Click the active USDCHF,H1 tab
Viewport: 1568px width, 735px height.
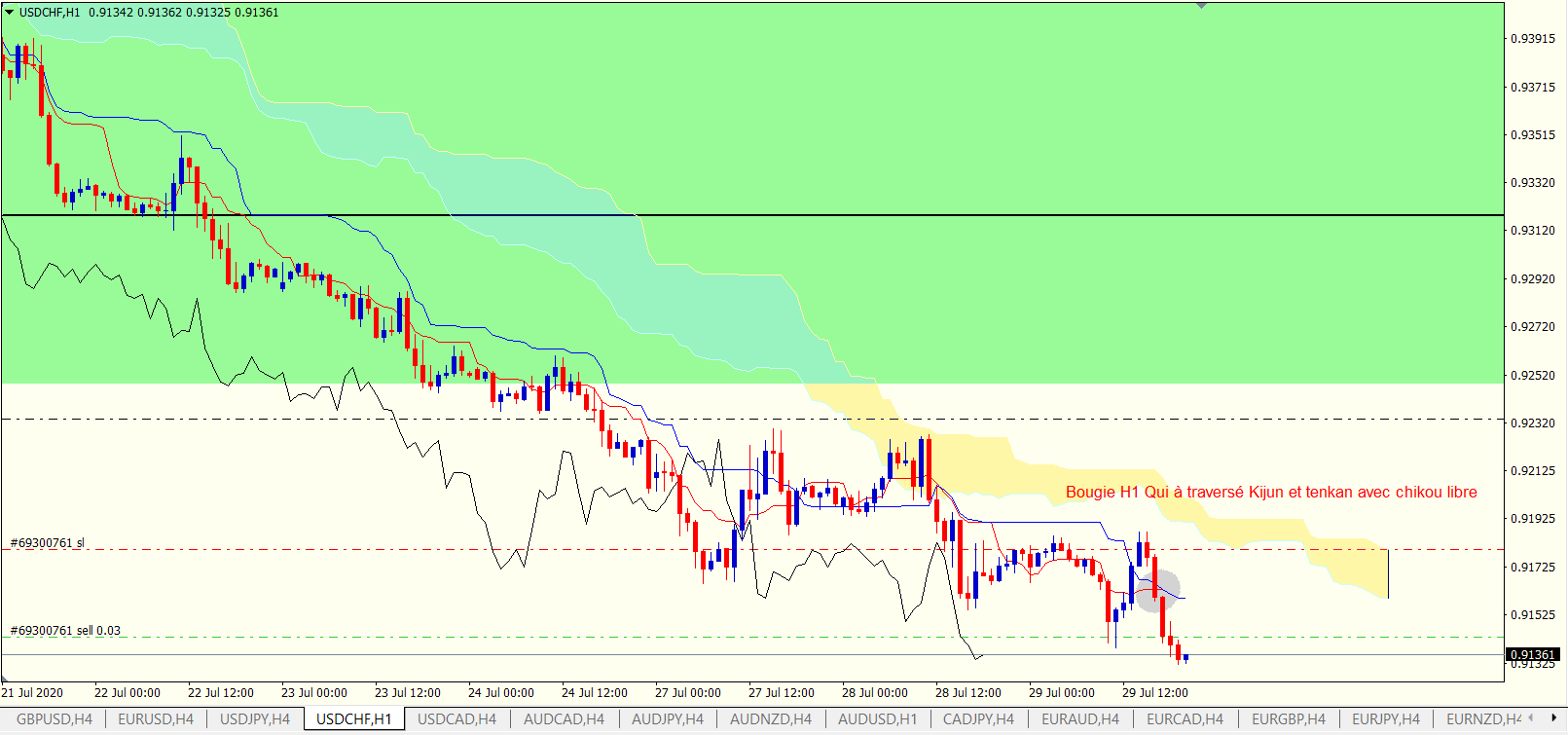tap(354, 719)
